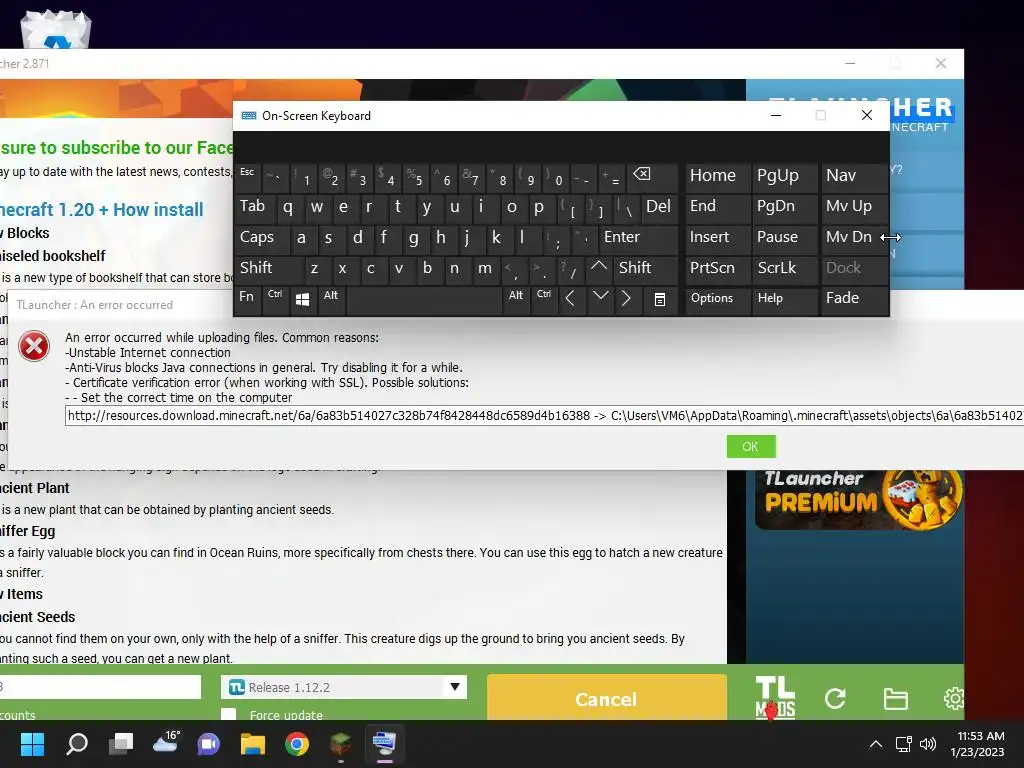Click the Insert key on On-Screen Keyboard
Screen dimensions: 1024x768
pyautogui.click(x=716, y=237)
